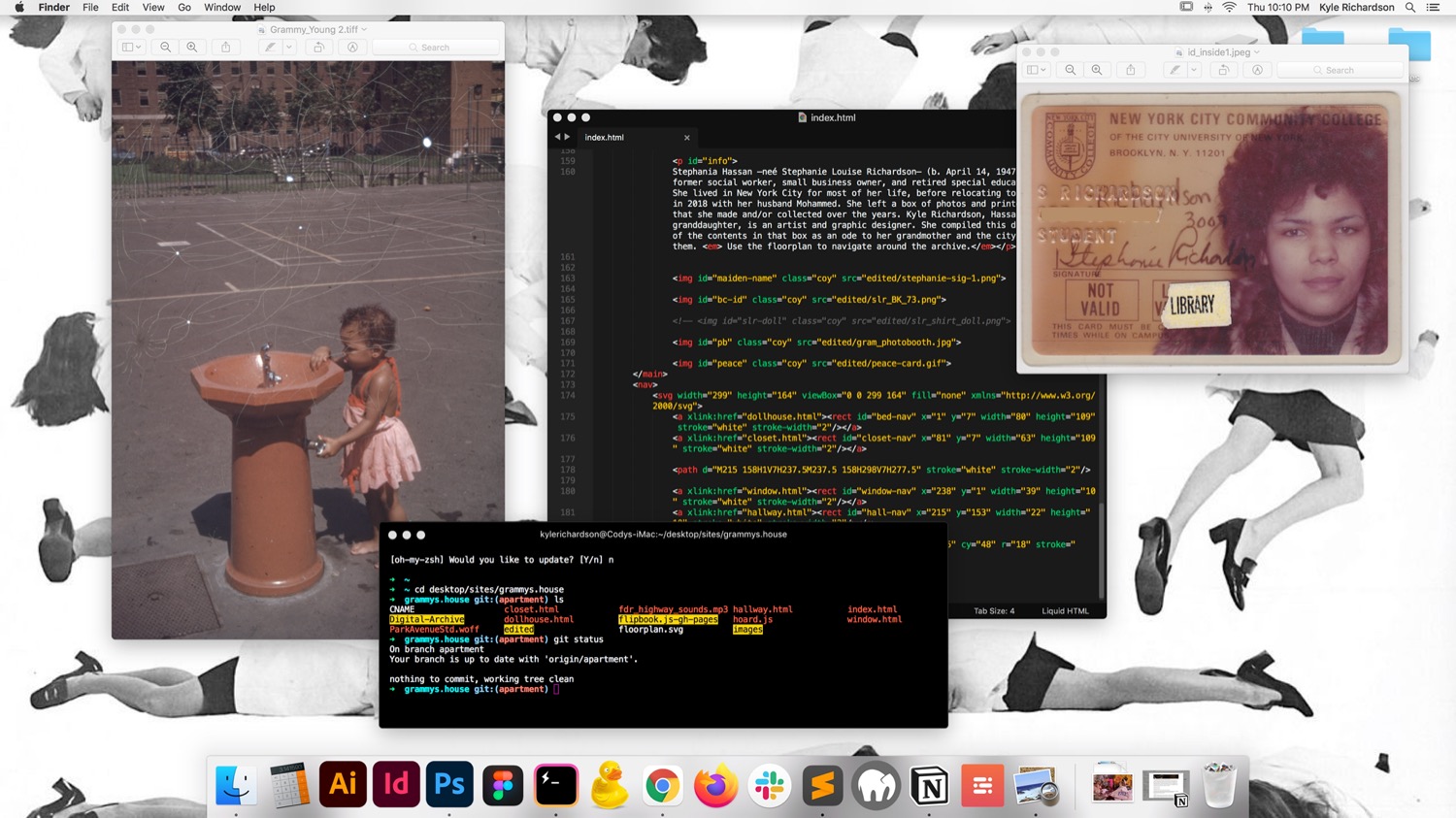Select the highlight pen in id_inside1.jpeg toolbar
This screenshot has width=1456, height=818.
[1175, 70]
